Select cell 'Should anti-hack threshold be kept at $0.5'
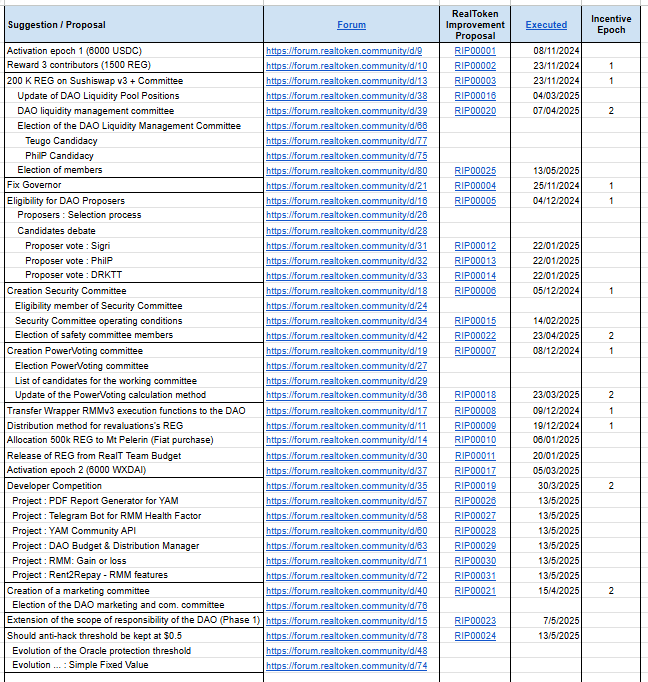648x682 pixels. coord(134,635)
